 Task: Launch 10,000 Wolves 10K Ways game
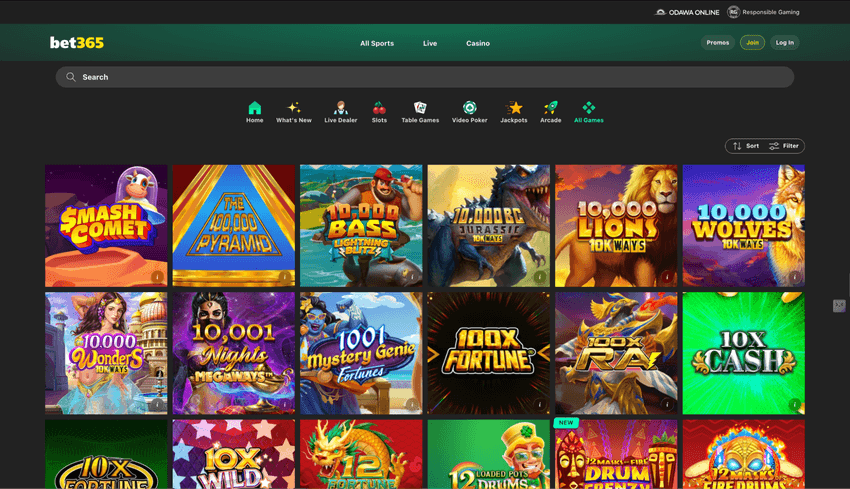744,226
